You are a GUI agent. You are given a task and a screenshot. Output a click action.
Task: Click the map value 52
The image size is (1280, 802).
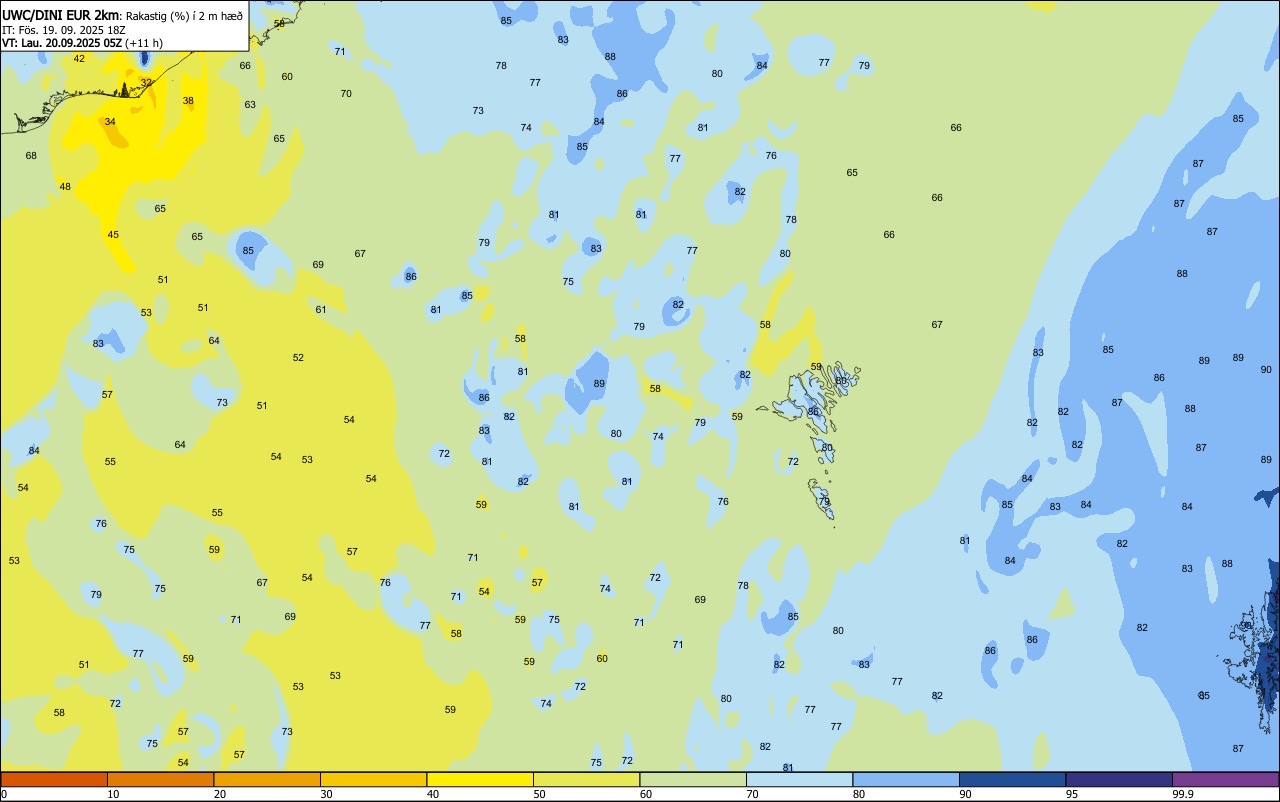coord(298,357)
